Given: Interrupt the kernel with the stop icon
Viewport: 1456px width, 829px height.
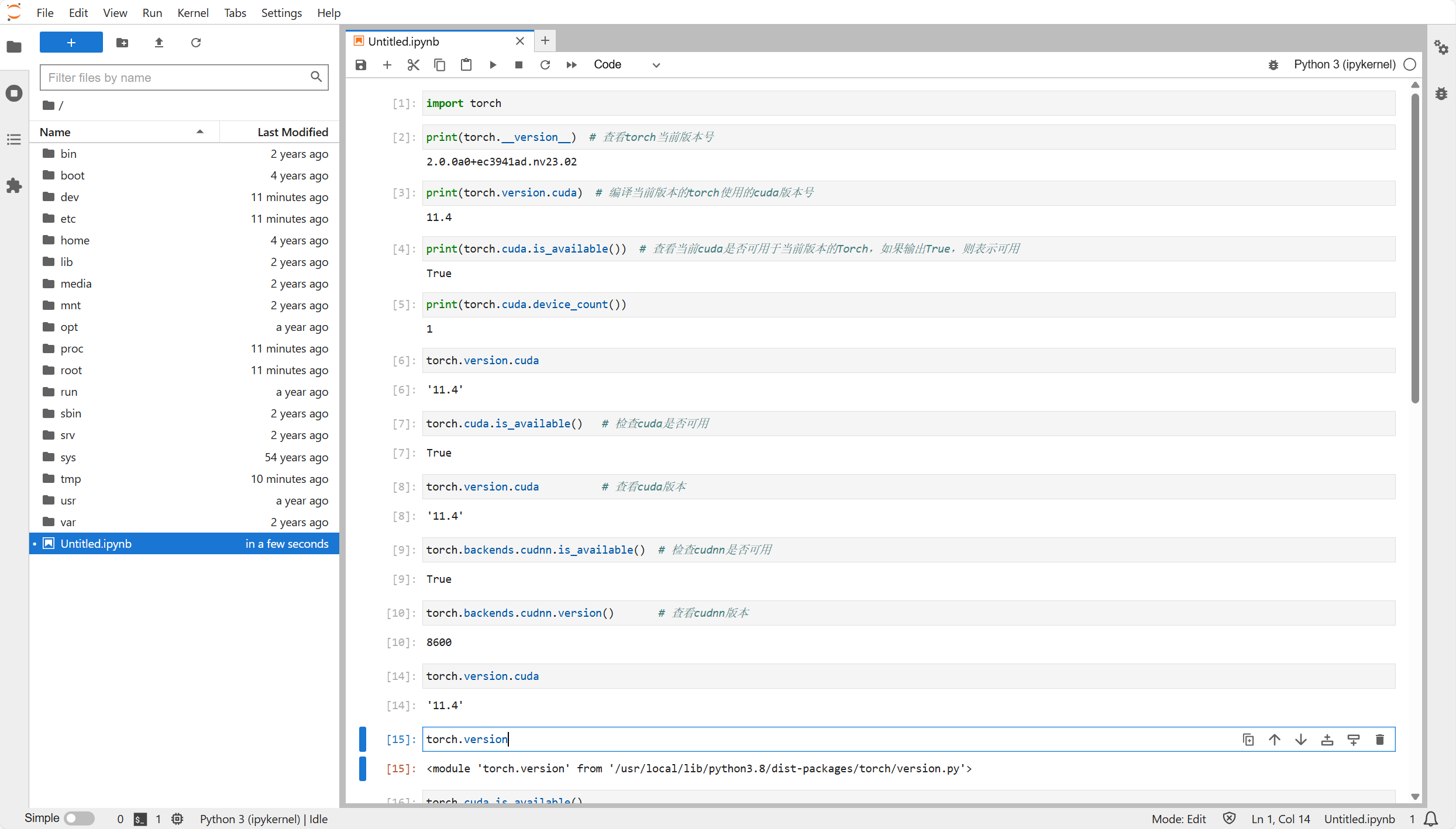Looking at the screenshot, I should pyautogui.click(x=519, y=65).
